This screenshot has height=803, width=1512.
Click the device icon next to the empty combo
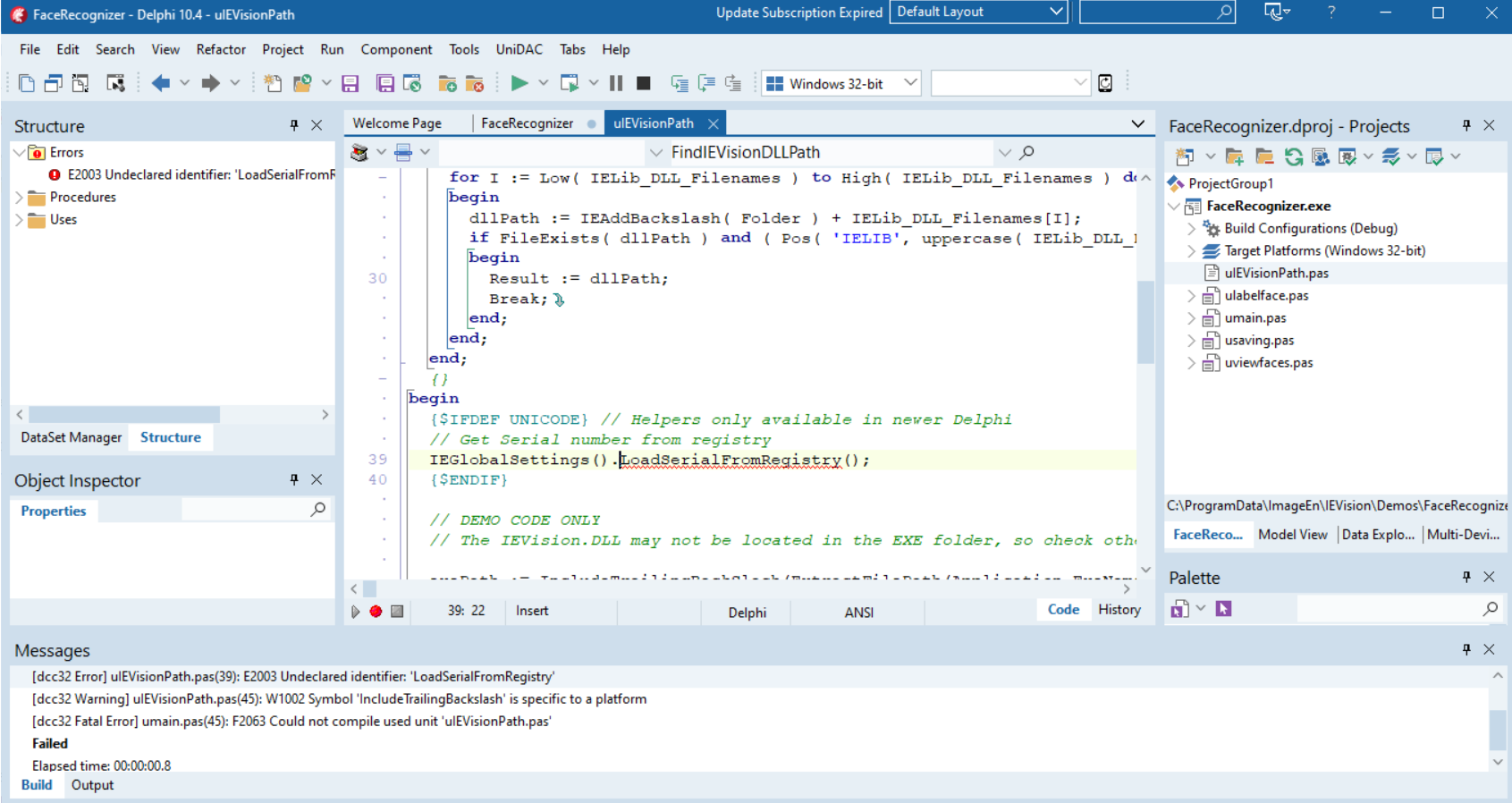(x=1105, y=83)
